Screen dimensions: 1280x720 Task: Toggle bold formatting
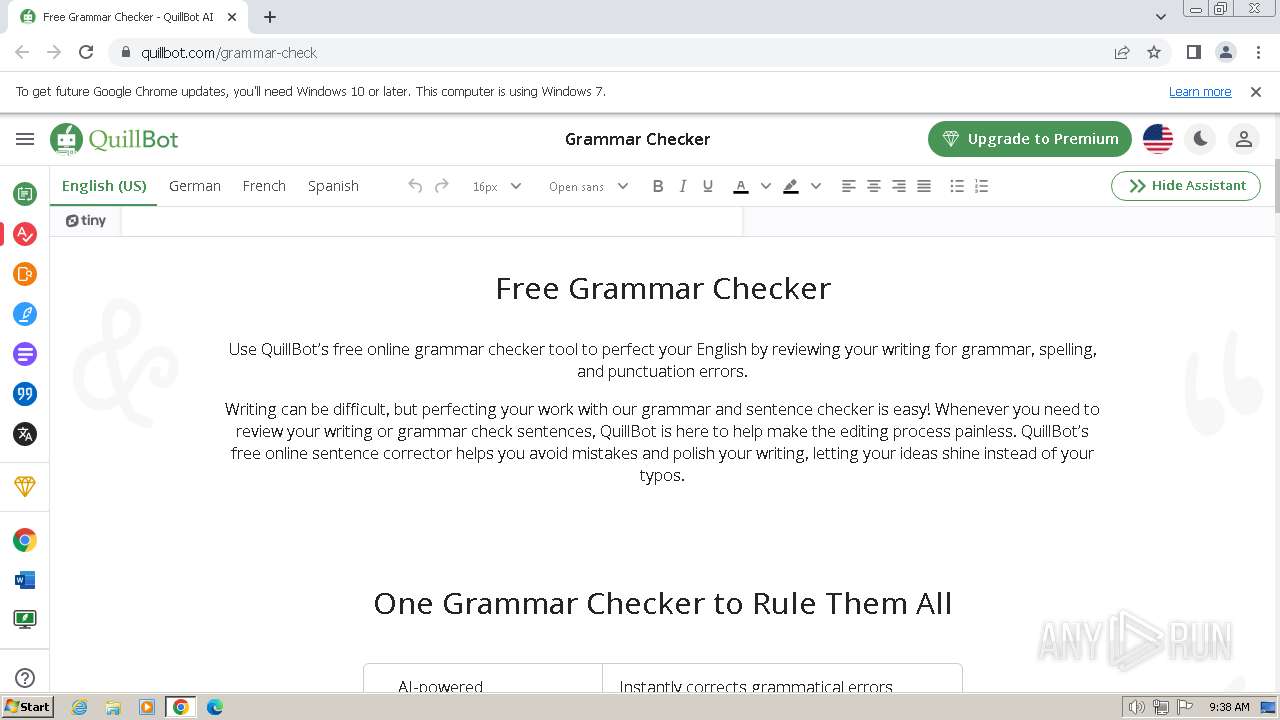coord(658,186)
